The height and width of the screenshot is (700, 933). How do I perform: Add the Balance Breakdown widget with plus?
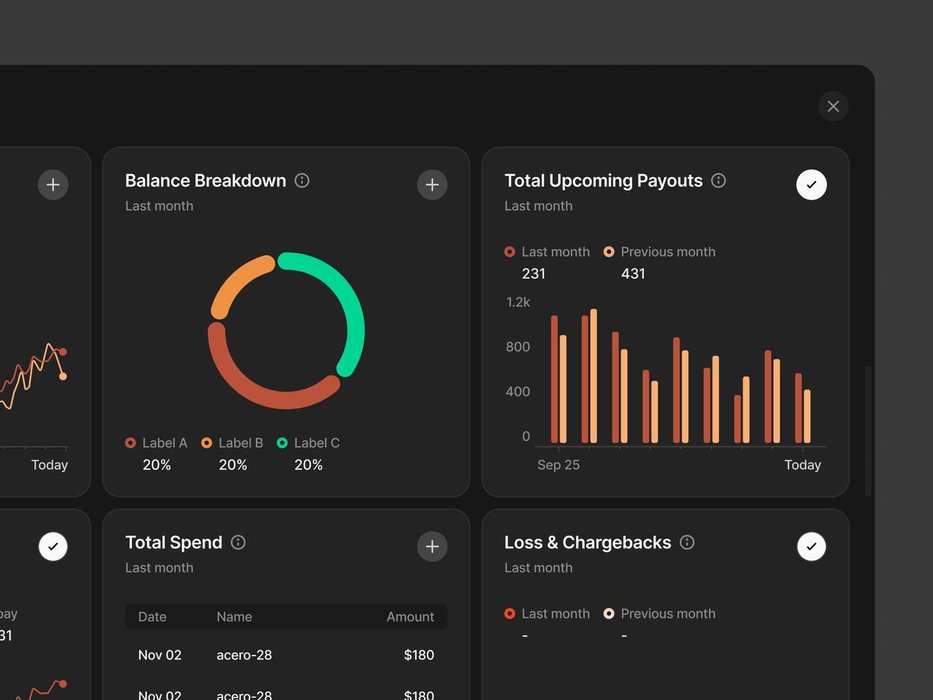click(x=432, y=185)
